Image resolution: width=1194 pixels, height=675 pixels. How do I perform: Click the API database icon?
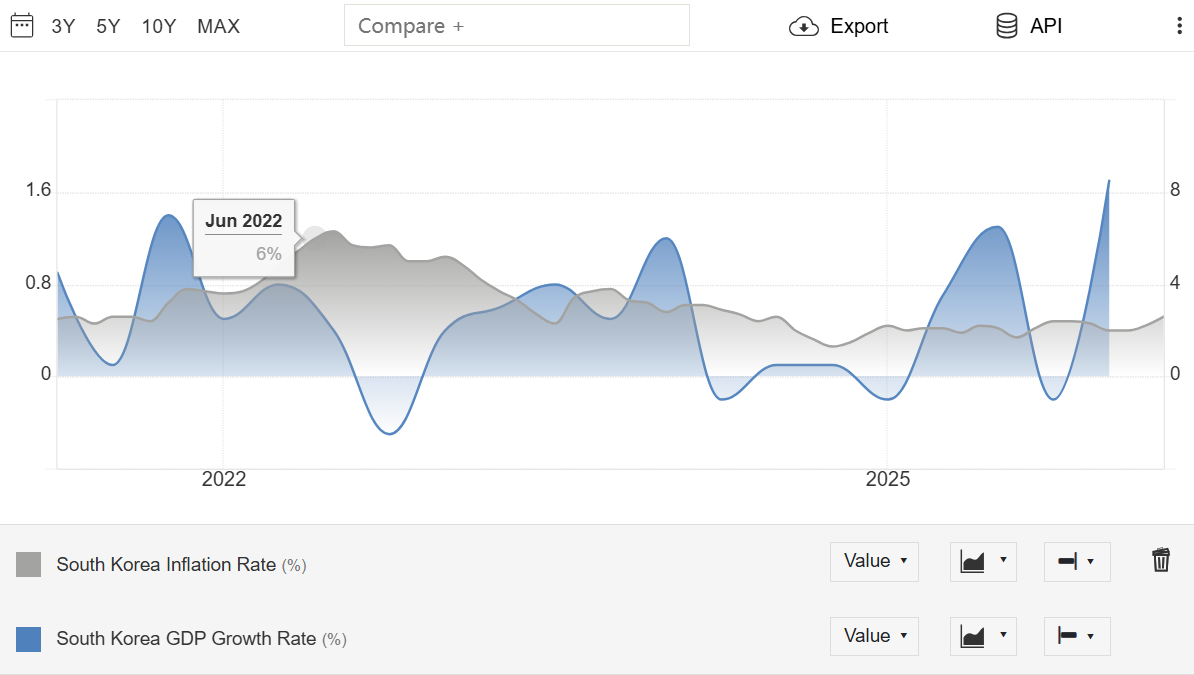(x=1007, y=26)
